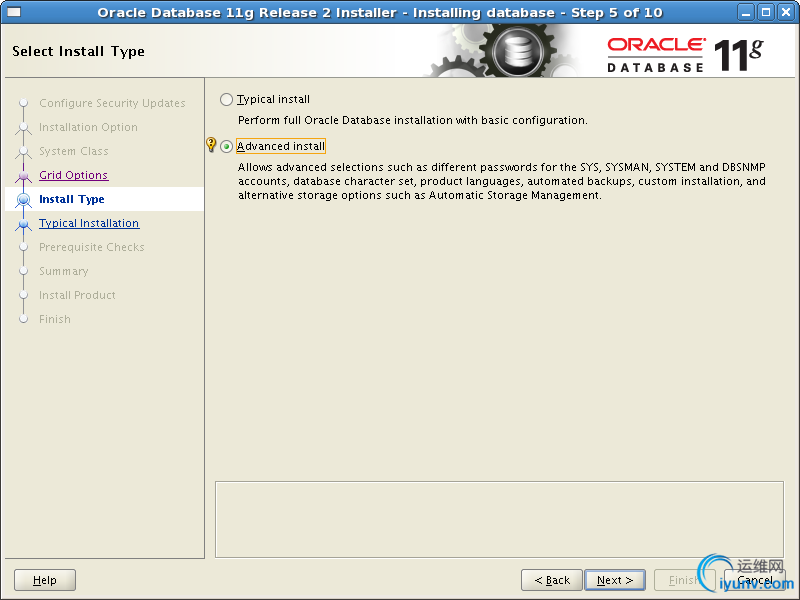The width and height of the screenshot is (800, 600).
Task: Select the Typical install radio button
Action: [227, 99]
